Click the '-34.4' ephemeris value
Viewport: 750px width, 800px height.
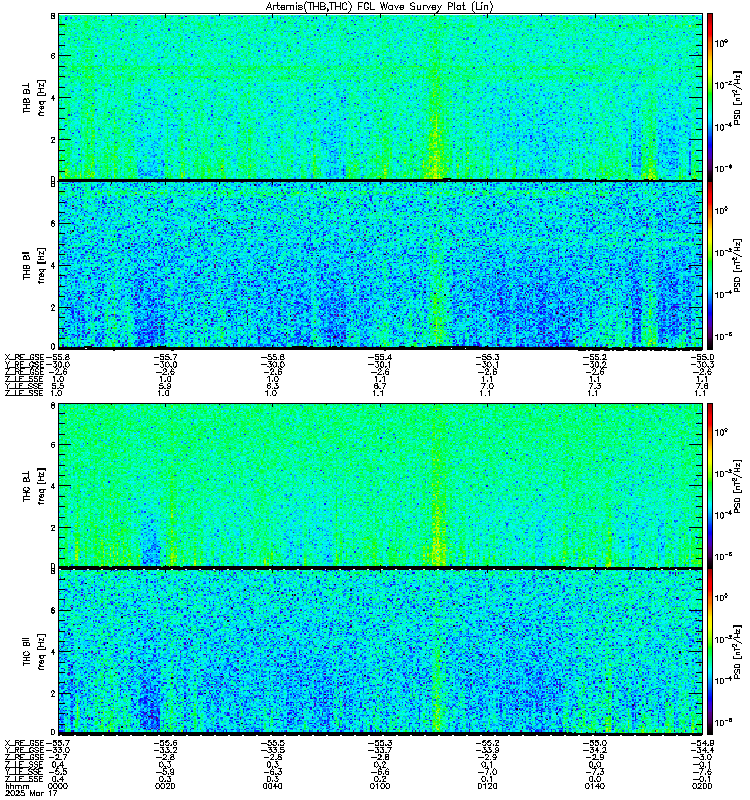tap(702, 750)
